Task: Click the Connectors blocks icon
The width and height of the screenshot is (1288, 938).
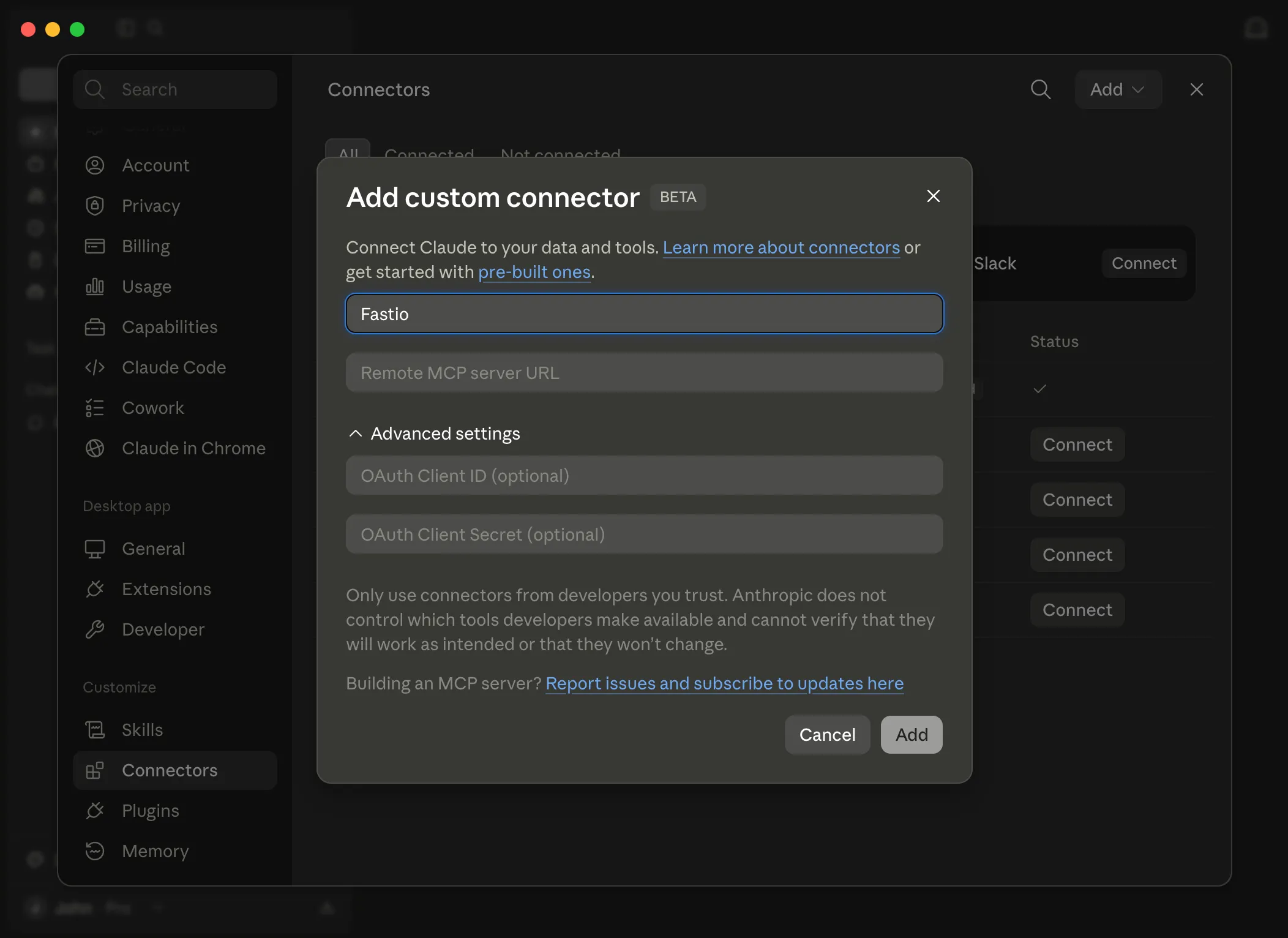Action: 95,770
